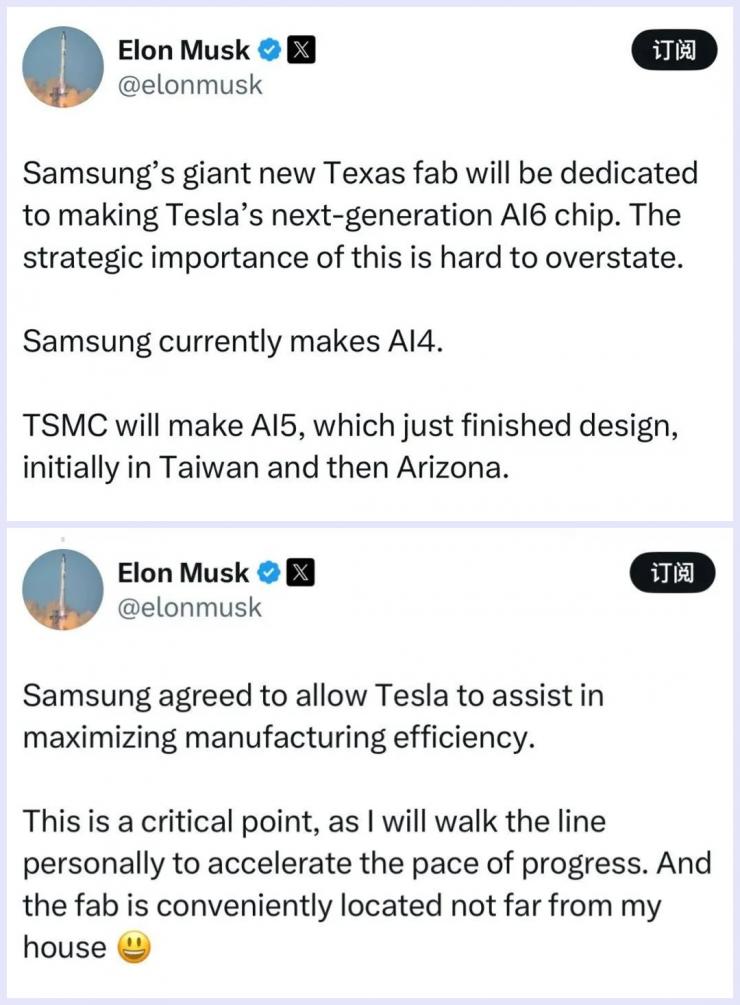
Task: Click the X affiliation badge in the second tweet
Action: click(301, 573)
